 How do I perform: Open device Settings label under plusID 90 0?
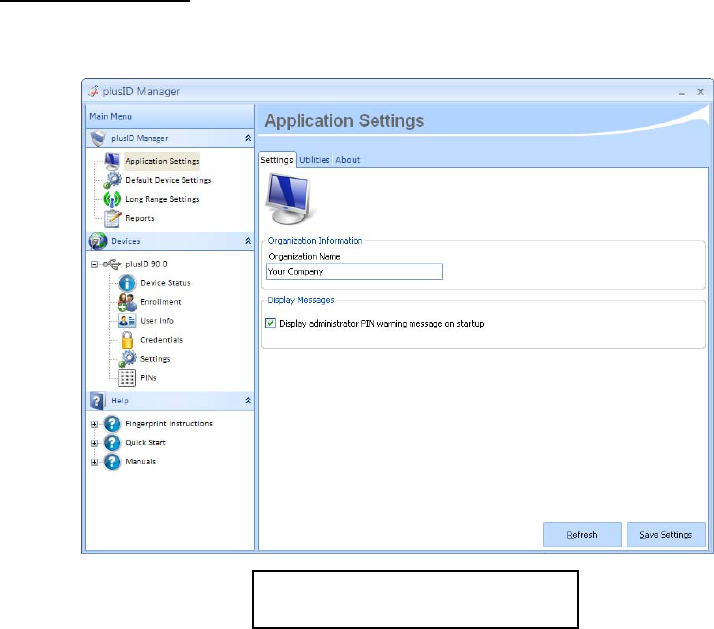click(155, 359)
